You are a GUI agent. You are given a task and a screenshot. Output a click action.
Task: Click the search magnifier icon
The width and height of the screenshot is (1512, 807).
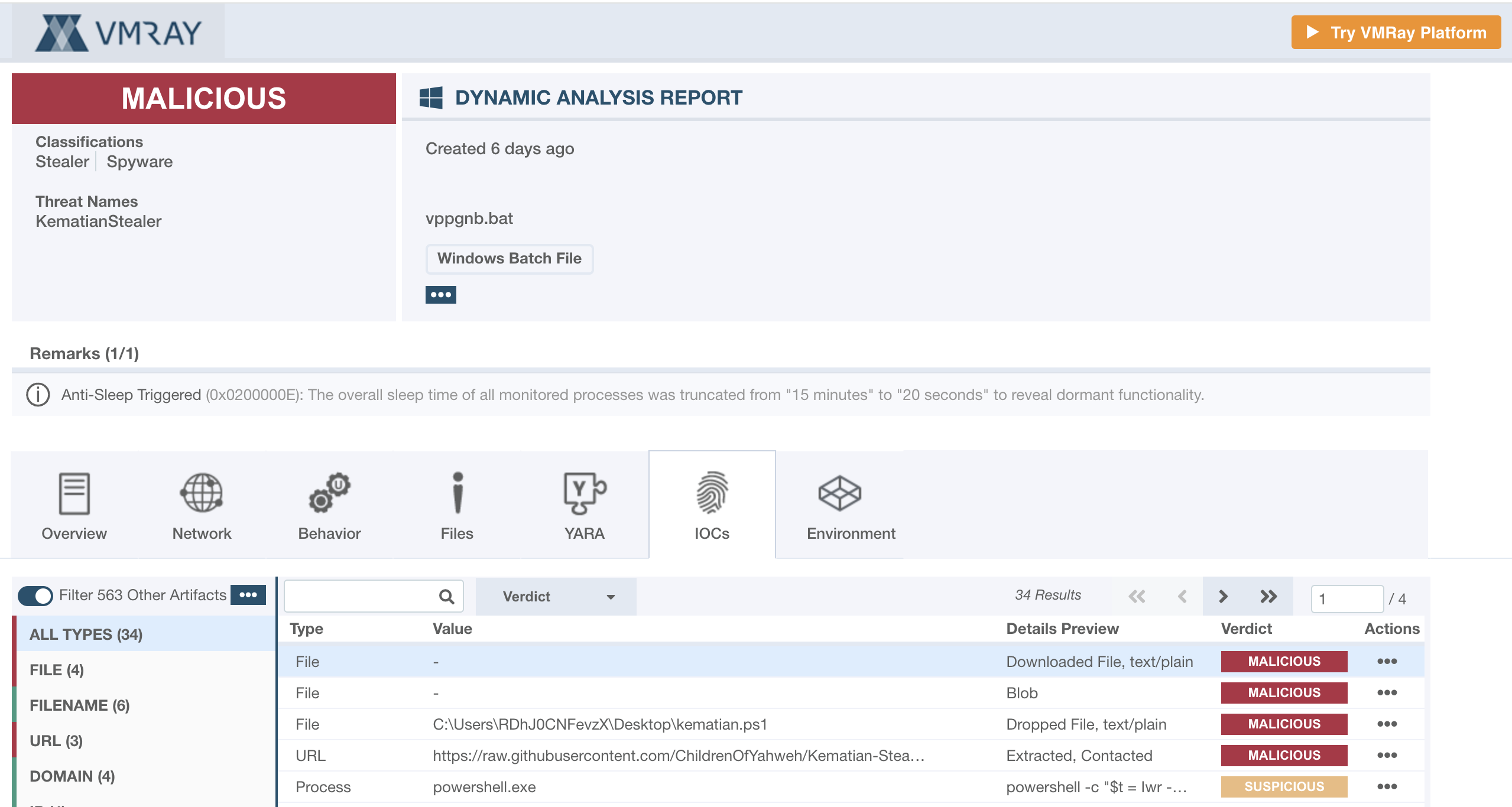(x=447, y=597)
